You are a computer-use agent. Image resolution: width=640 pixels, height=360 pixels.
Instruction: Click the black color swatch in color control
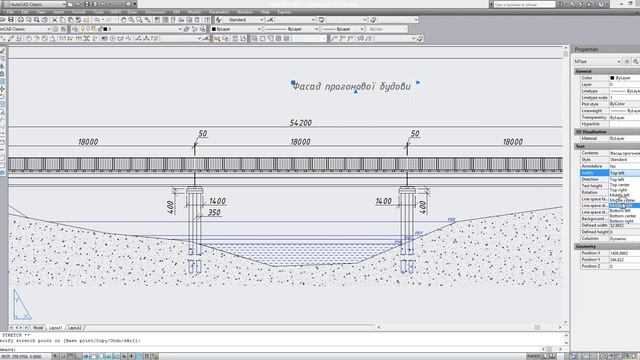[213, 29]
